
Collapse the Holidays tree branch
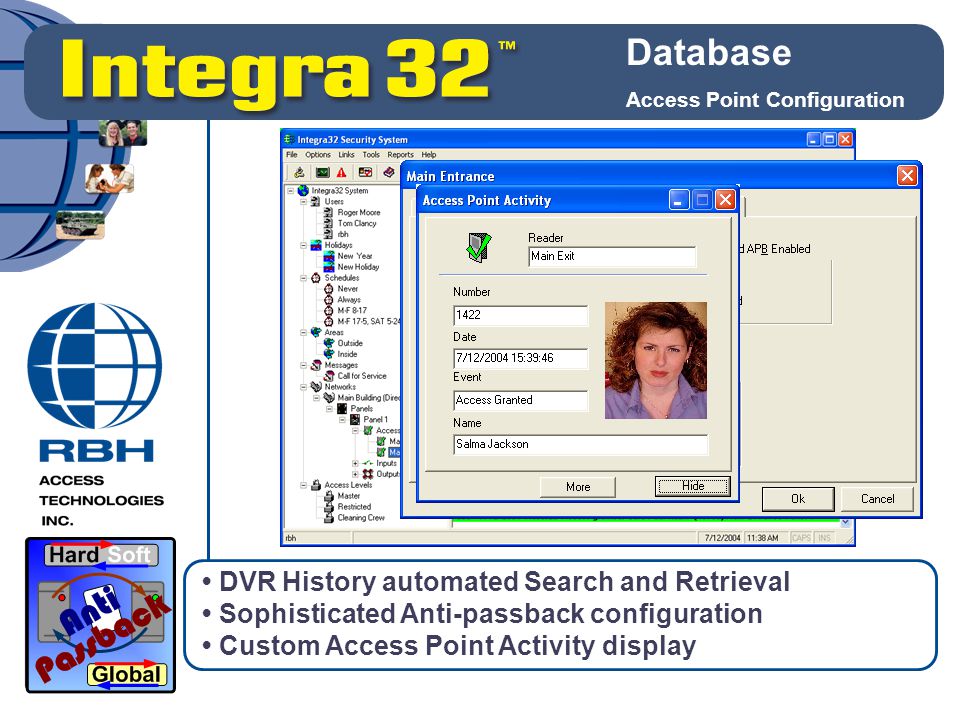point(304,245)
